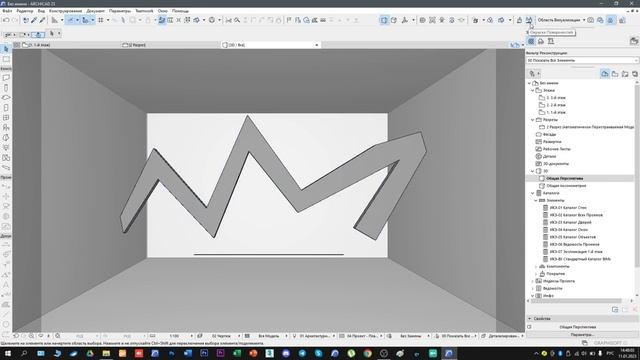The height and width of the screenshot is (360, 640).
Task: Select ИКЭ-01 Каталог Стен schedule
Action: (568, 208)
